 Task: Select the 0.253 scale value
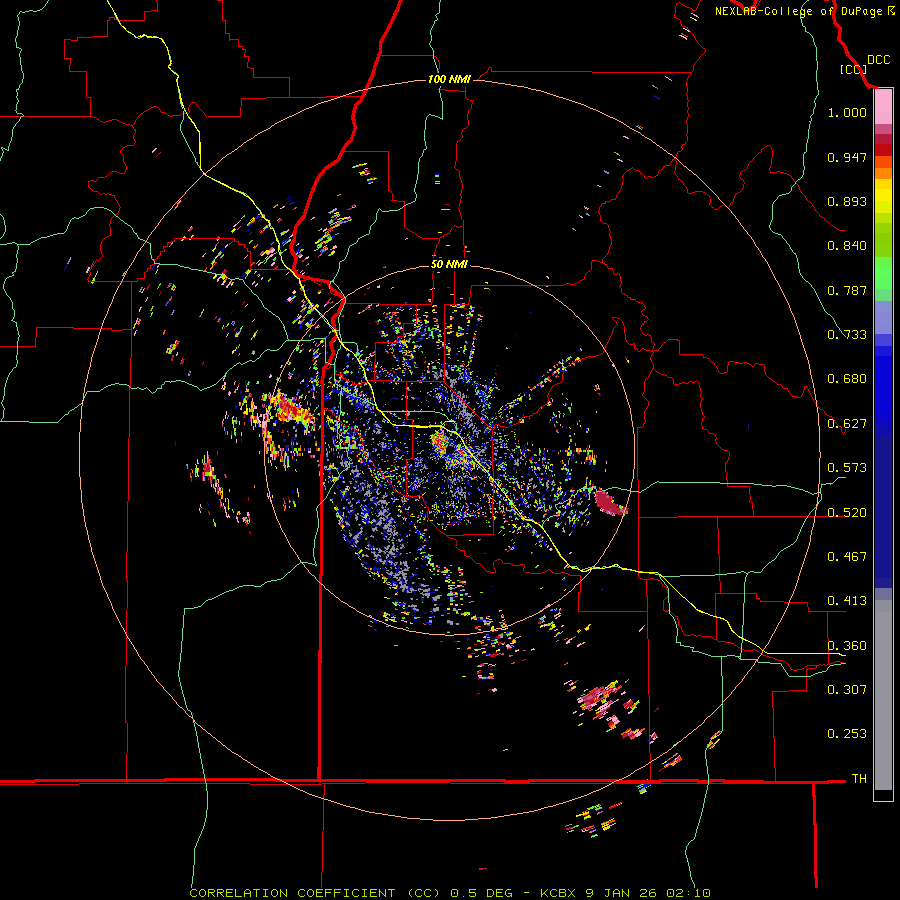847,734
